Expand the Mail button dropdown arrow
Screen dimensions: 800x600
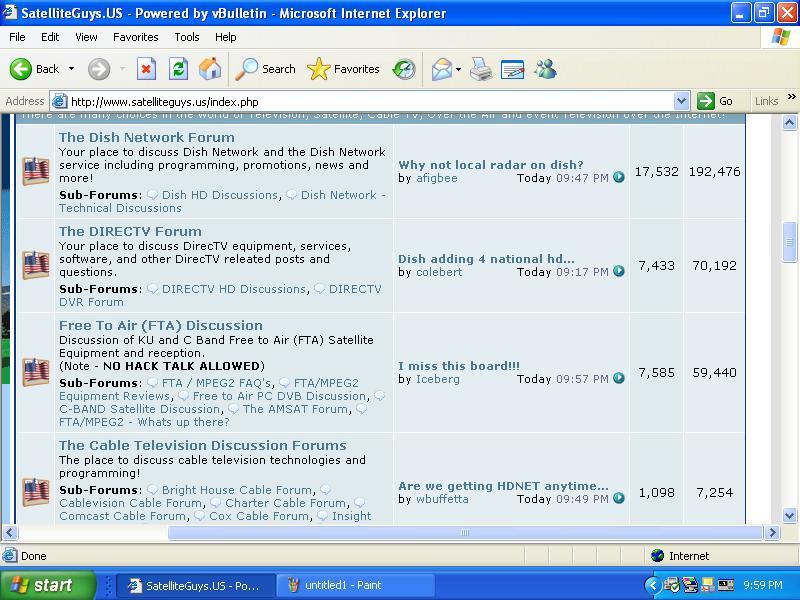point(458,69)
